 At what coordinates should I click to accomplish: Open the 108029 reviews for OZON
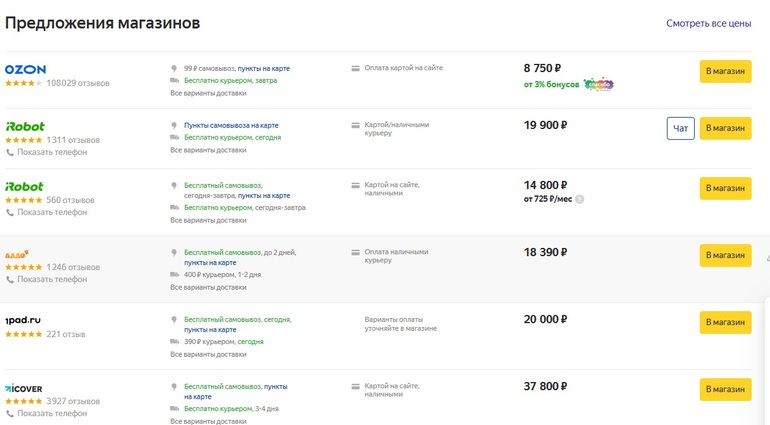pyautogui.click(x=78, y=83)
